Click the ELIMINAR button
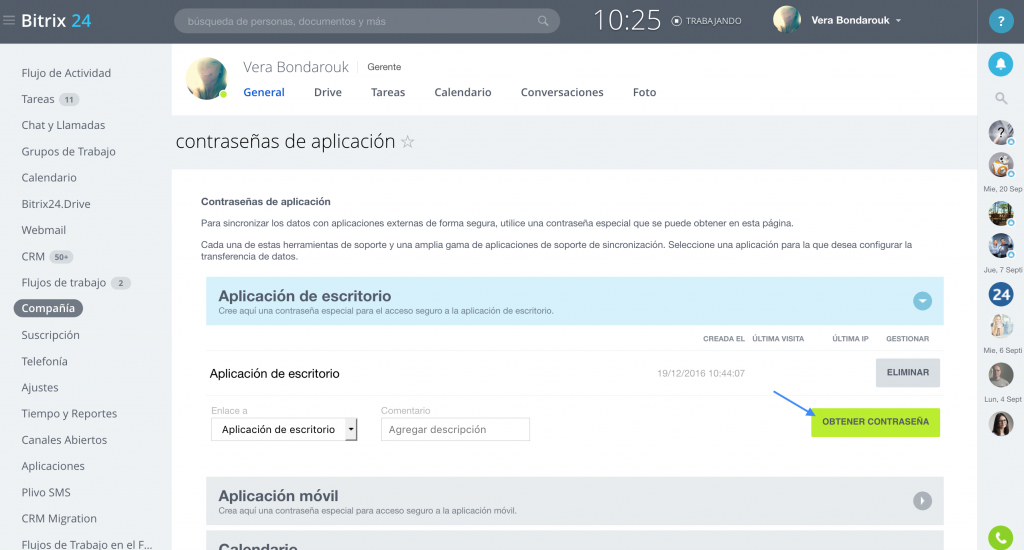1024x550 pixels. point(908,372)
